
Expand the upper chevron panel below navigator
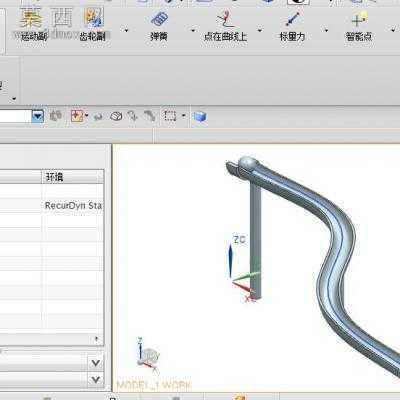tap(95, 363)
